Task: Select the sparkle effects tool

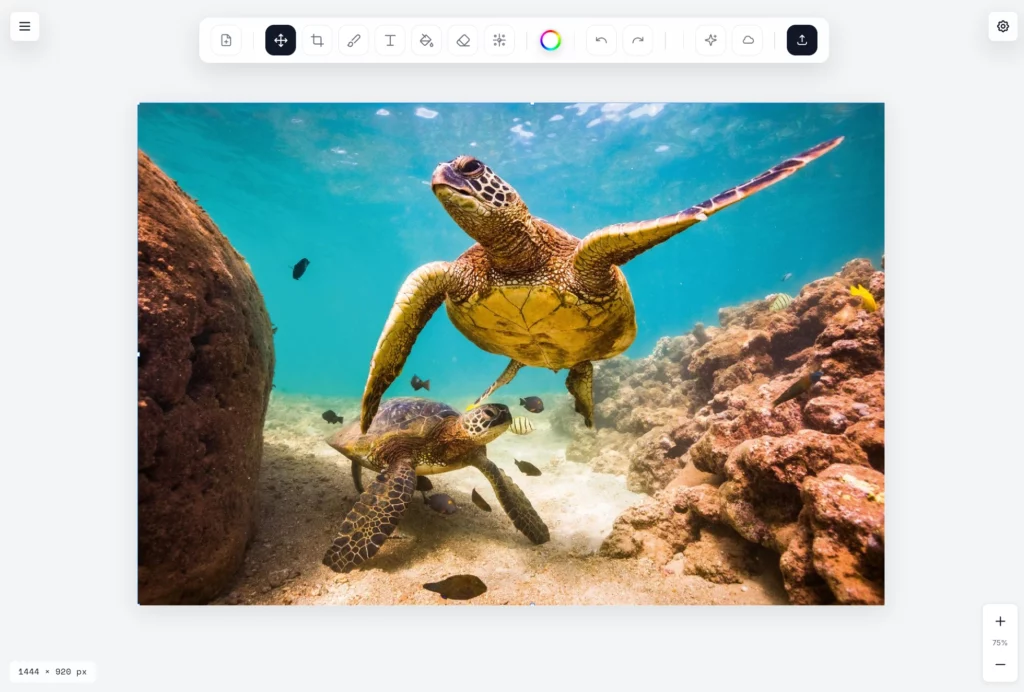Action: 499,40
